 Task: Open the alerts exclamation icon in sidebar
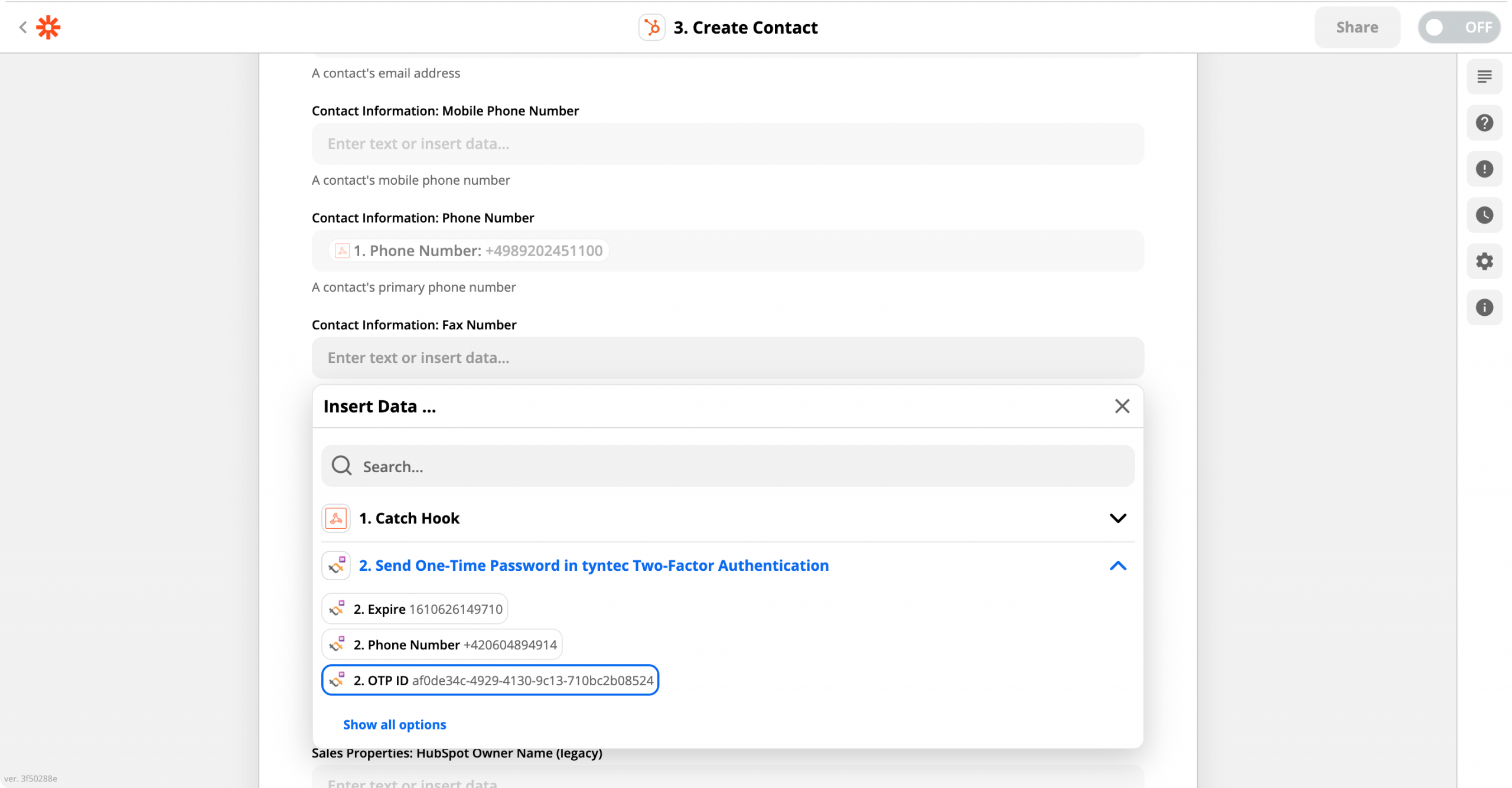coord(1484,169)
